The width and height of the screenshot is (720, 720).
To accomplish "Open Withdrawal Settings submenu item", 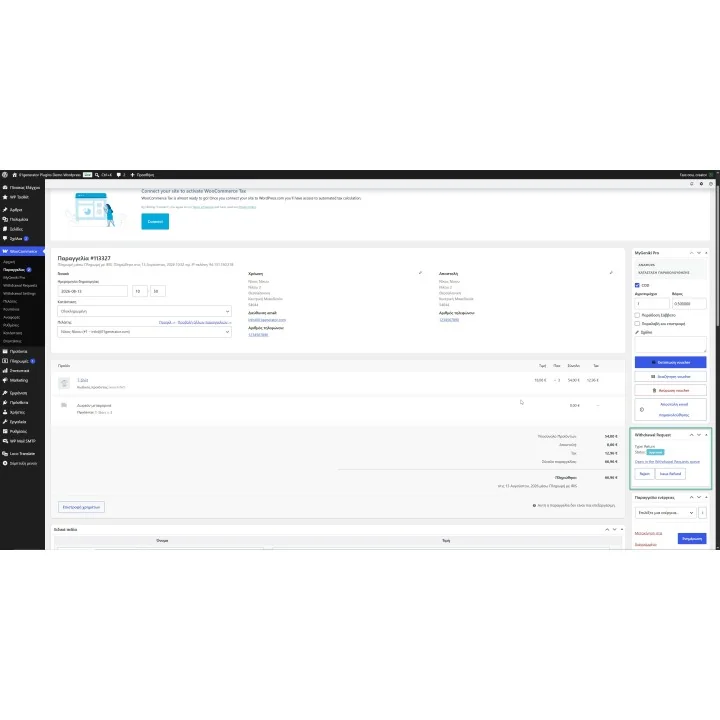I will click(19, 293).
